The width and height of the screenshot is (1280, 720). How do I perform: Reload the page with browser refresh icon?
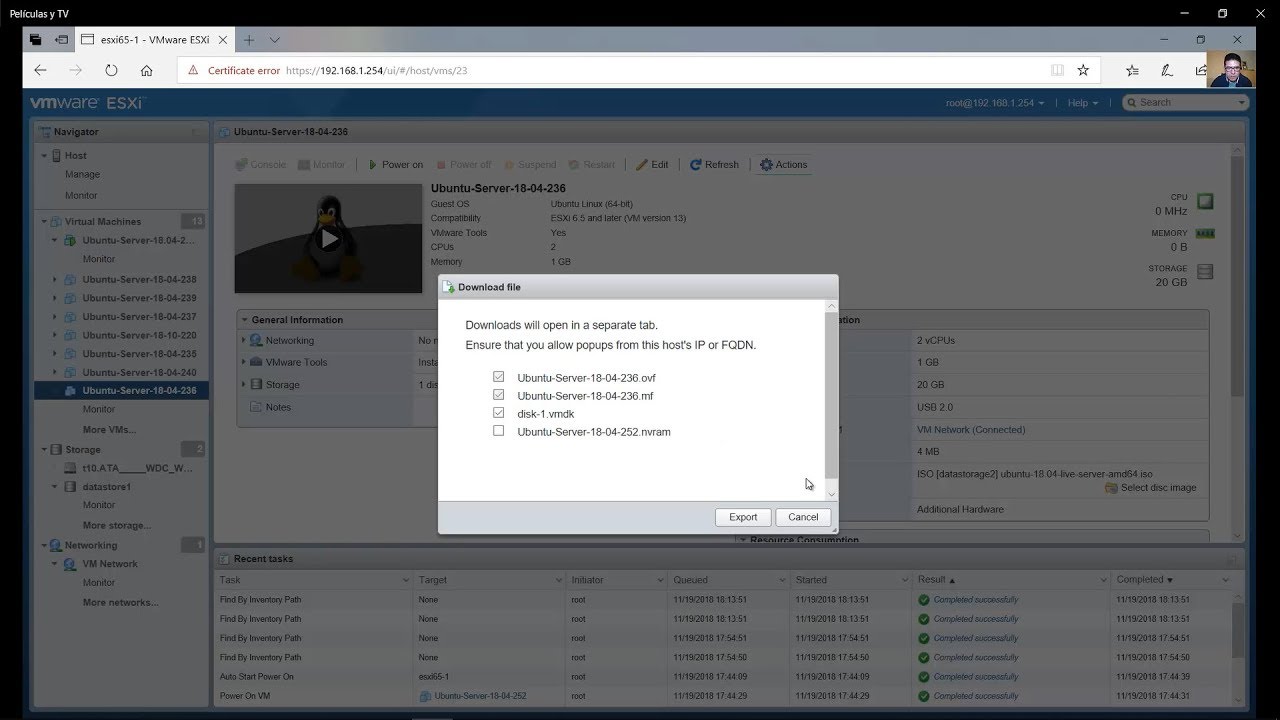click(111, 71)
